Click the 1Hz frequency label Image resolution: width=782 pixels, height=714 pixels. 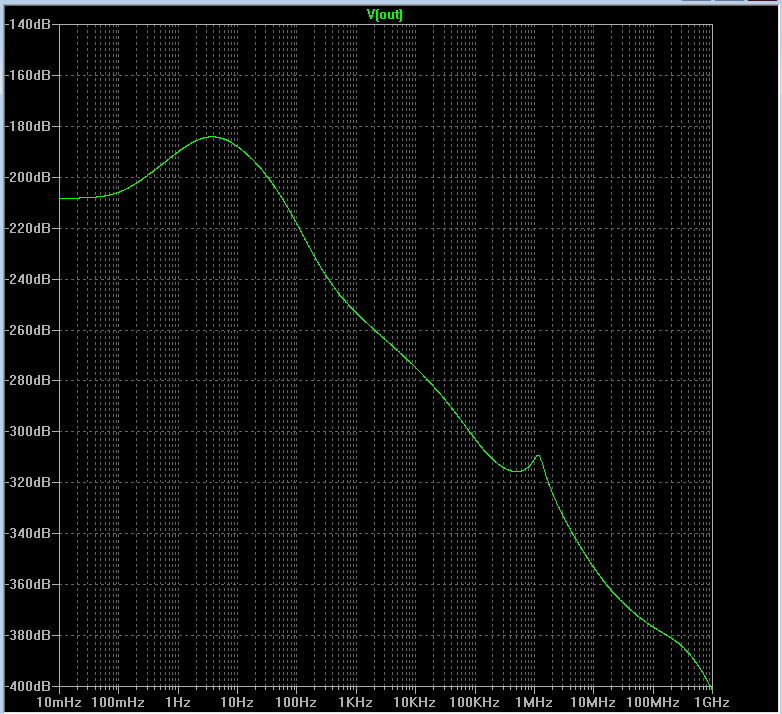178,703
